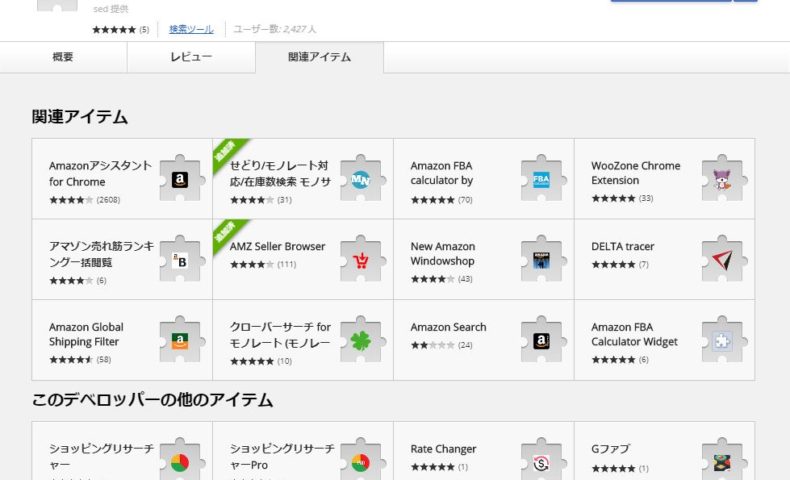Switch to the レビュー tab
The image size is (790, 480).
[191, 57]
